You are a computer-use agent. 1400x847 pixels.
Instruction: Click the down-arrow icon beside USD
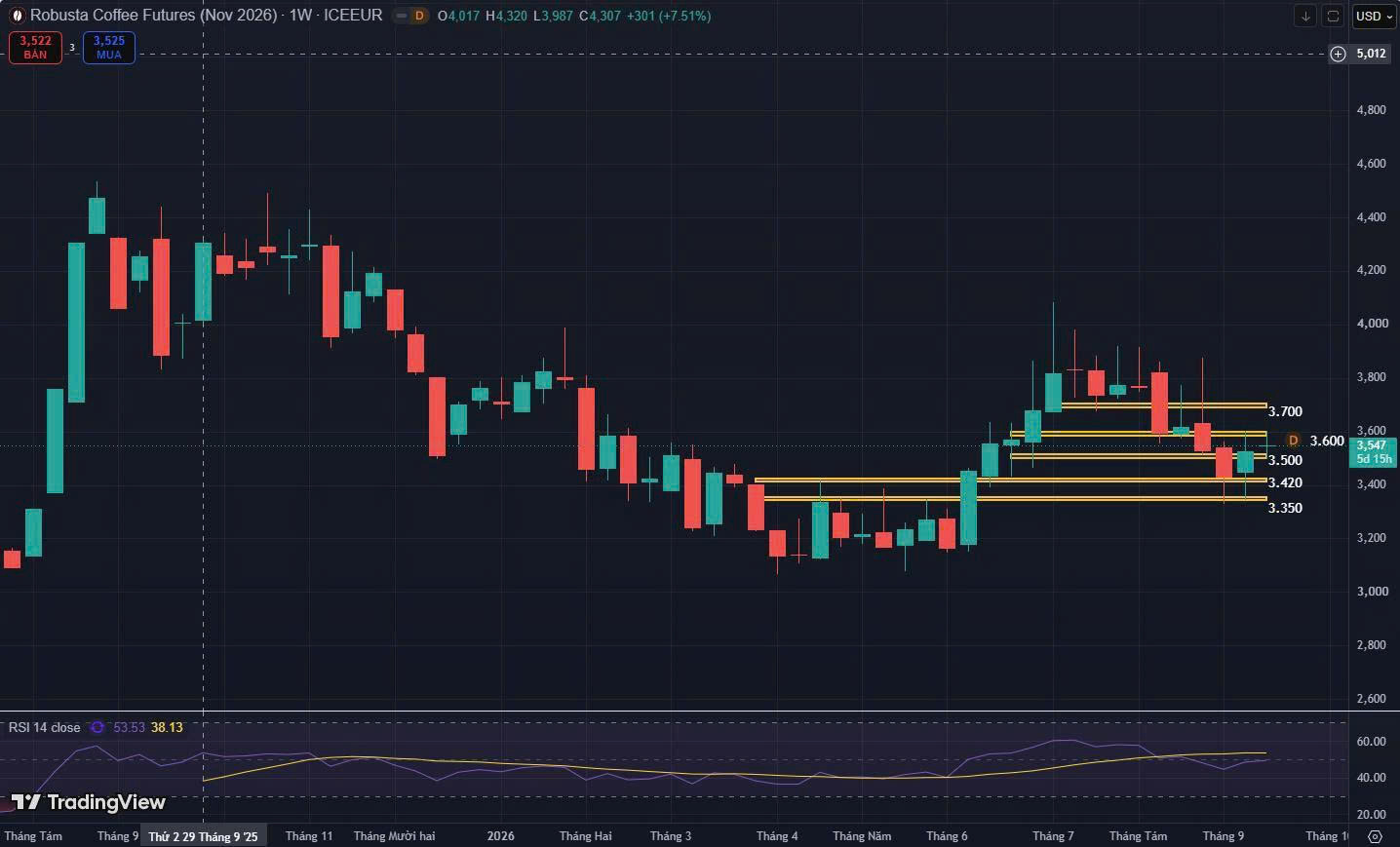tap(1305, 16)
